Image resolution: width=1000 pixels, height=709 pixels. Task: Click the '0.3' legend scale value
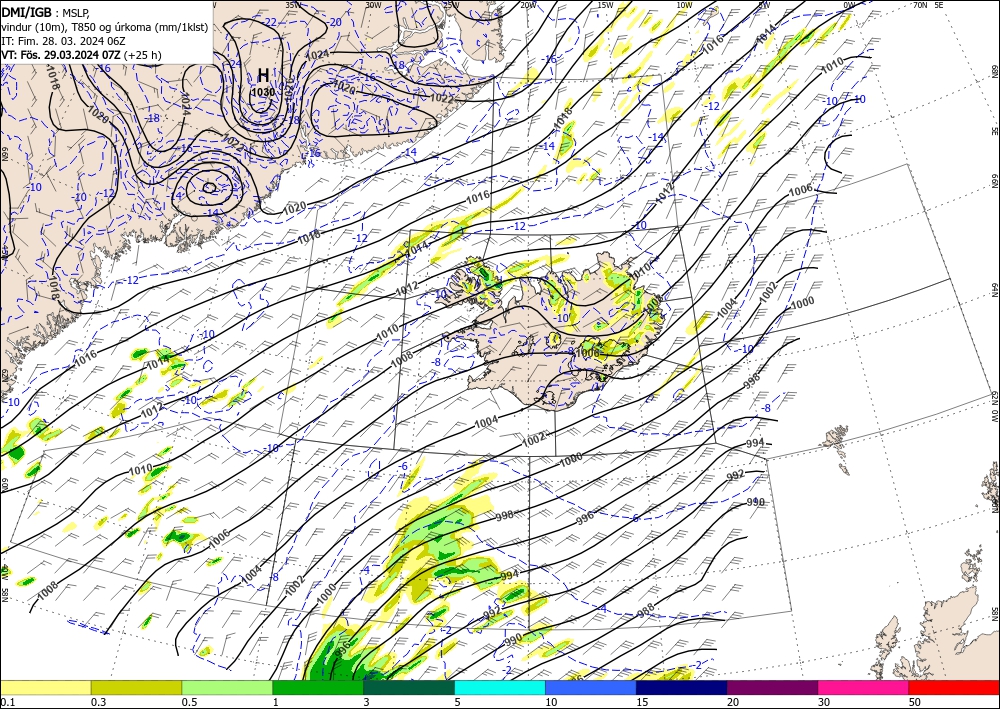(98, 702)
